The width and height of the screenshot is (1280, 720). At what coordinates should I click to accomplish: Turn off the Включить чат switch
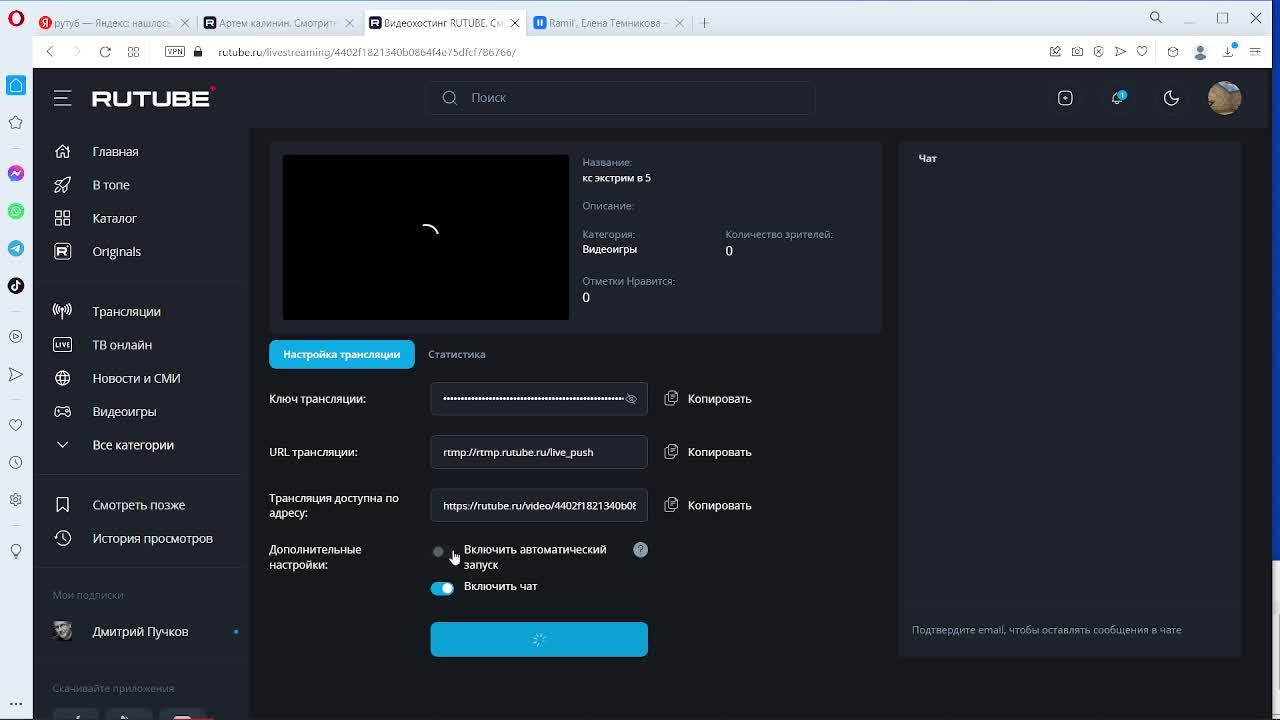pyautogui.click(x=442, y=588)
